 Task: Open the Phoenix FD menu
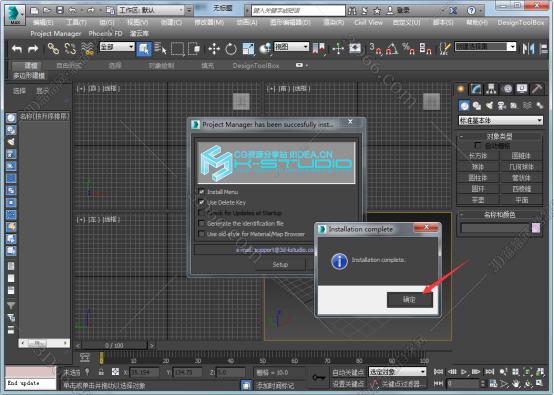(x=105, y=34)
